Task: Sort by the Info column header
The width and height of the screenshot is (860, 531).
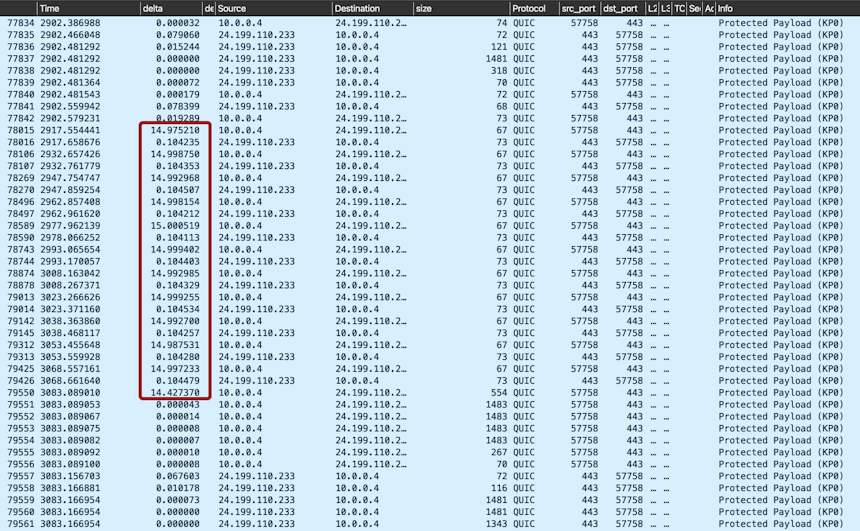Action: 725,8
